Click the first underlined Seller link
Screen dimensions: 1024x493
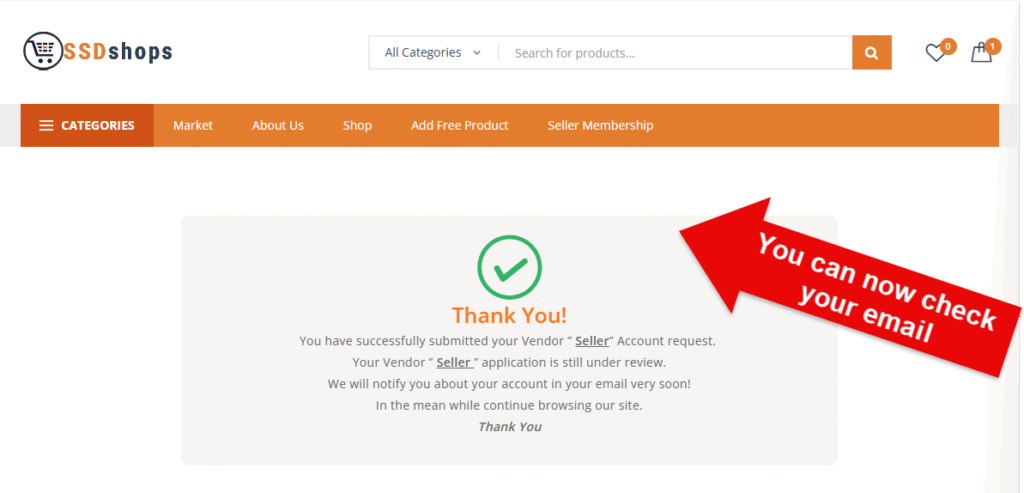593,341
